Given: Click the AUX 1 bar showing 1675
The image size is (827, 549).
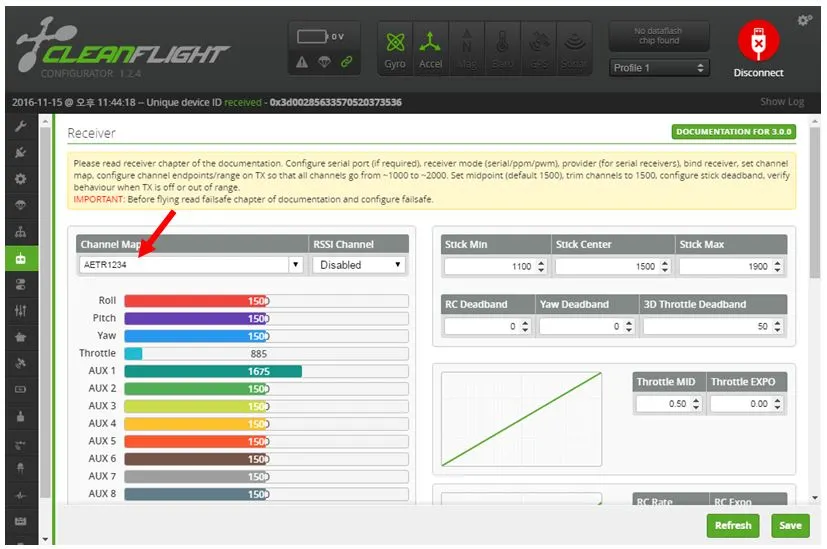Looking at the screenshot, I should click(266, 371).
